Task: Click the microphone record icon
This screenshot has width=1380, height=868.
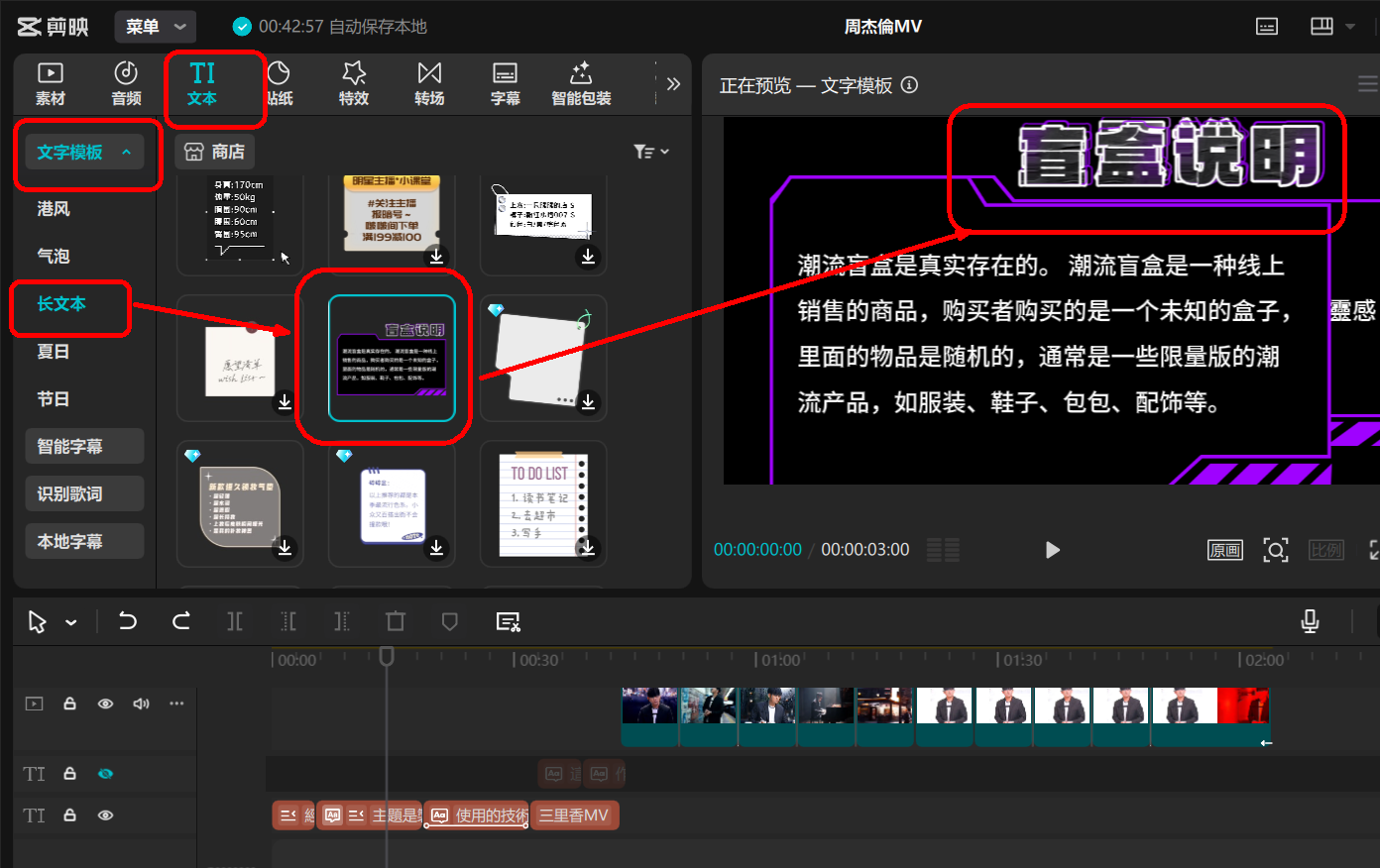Action: 1310,621
